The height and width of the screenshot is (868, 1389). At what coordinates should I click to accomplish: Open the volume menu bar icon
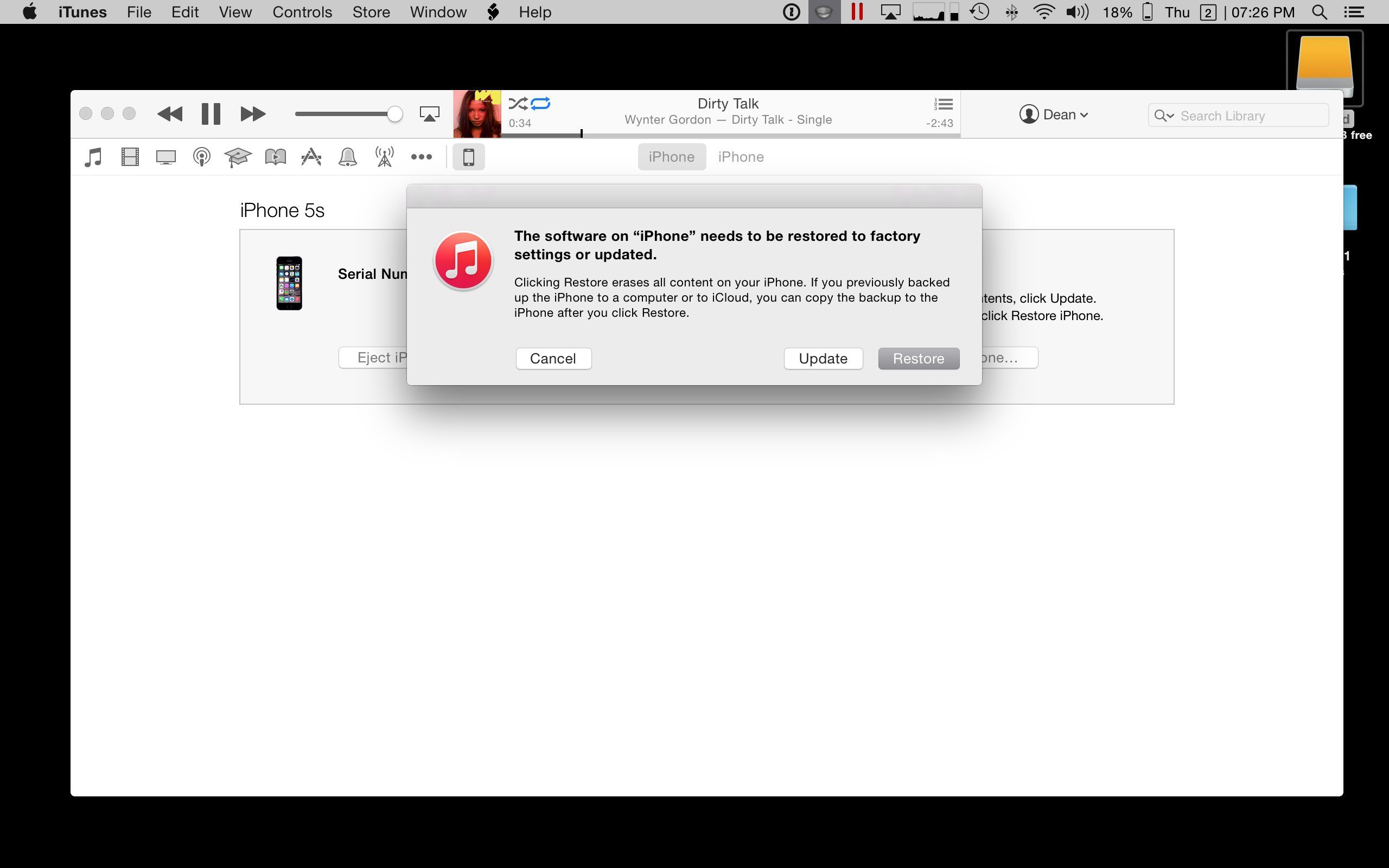click(1078, 12)
